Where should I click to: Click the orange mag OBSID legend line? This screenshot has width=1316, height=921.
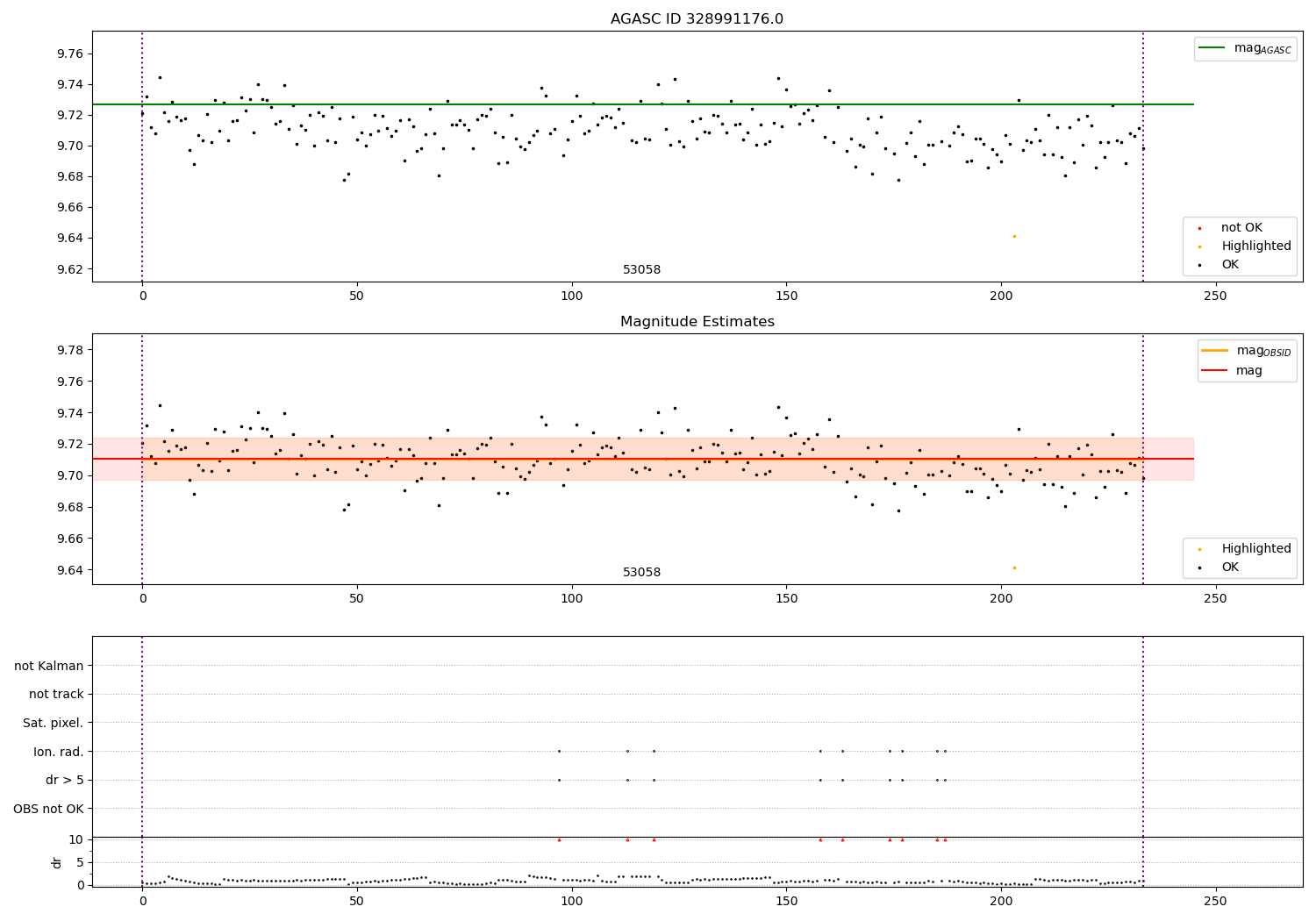pos(1215,351)
